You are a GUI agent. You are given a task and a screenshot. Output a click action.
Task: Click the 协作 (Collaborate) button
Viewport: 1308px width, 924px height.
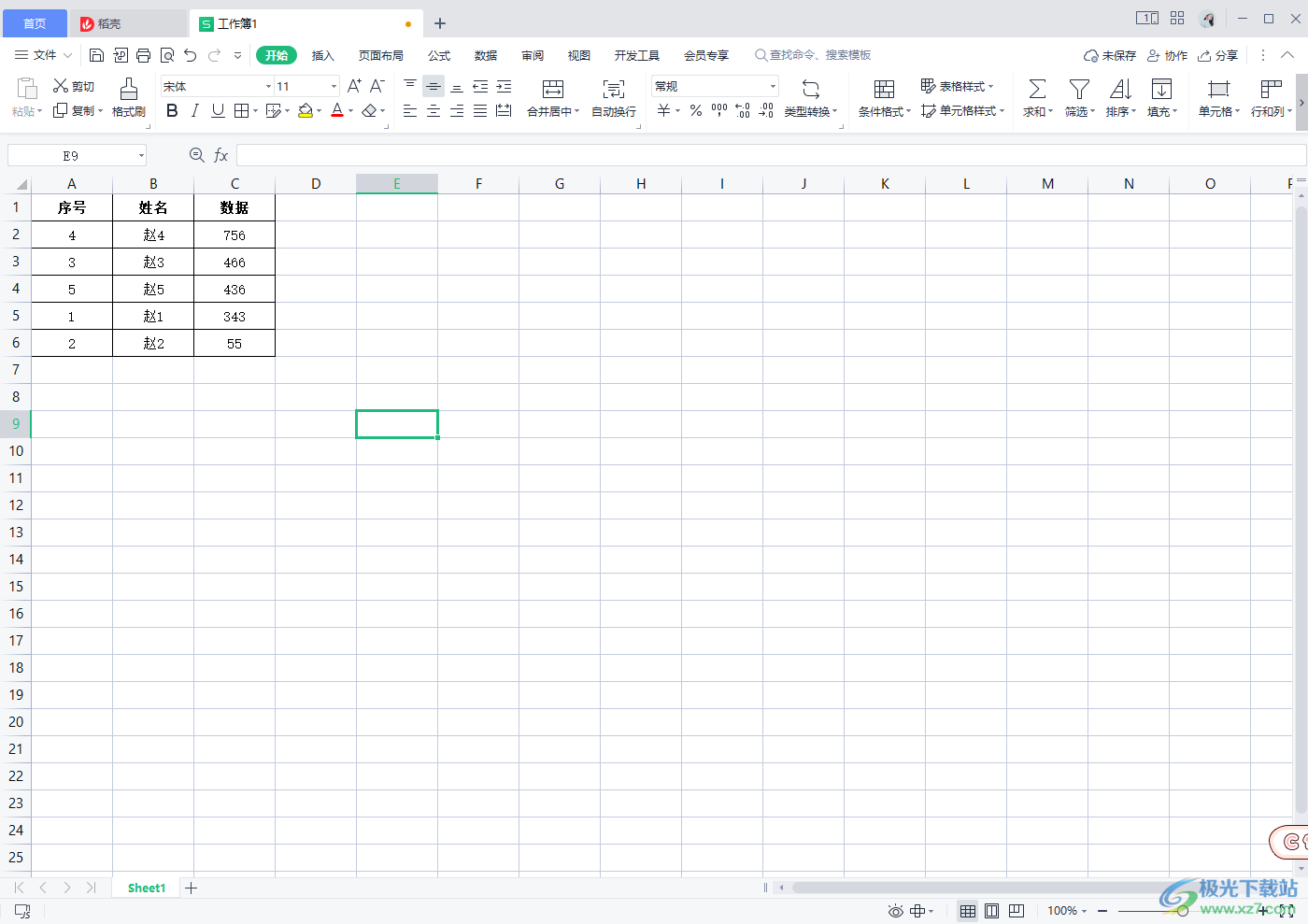(1168, 56)
